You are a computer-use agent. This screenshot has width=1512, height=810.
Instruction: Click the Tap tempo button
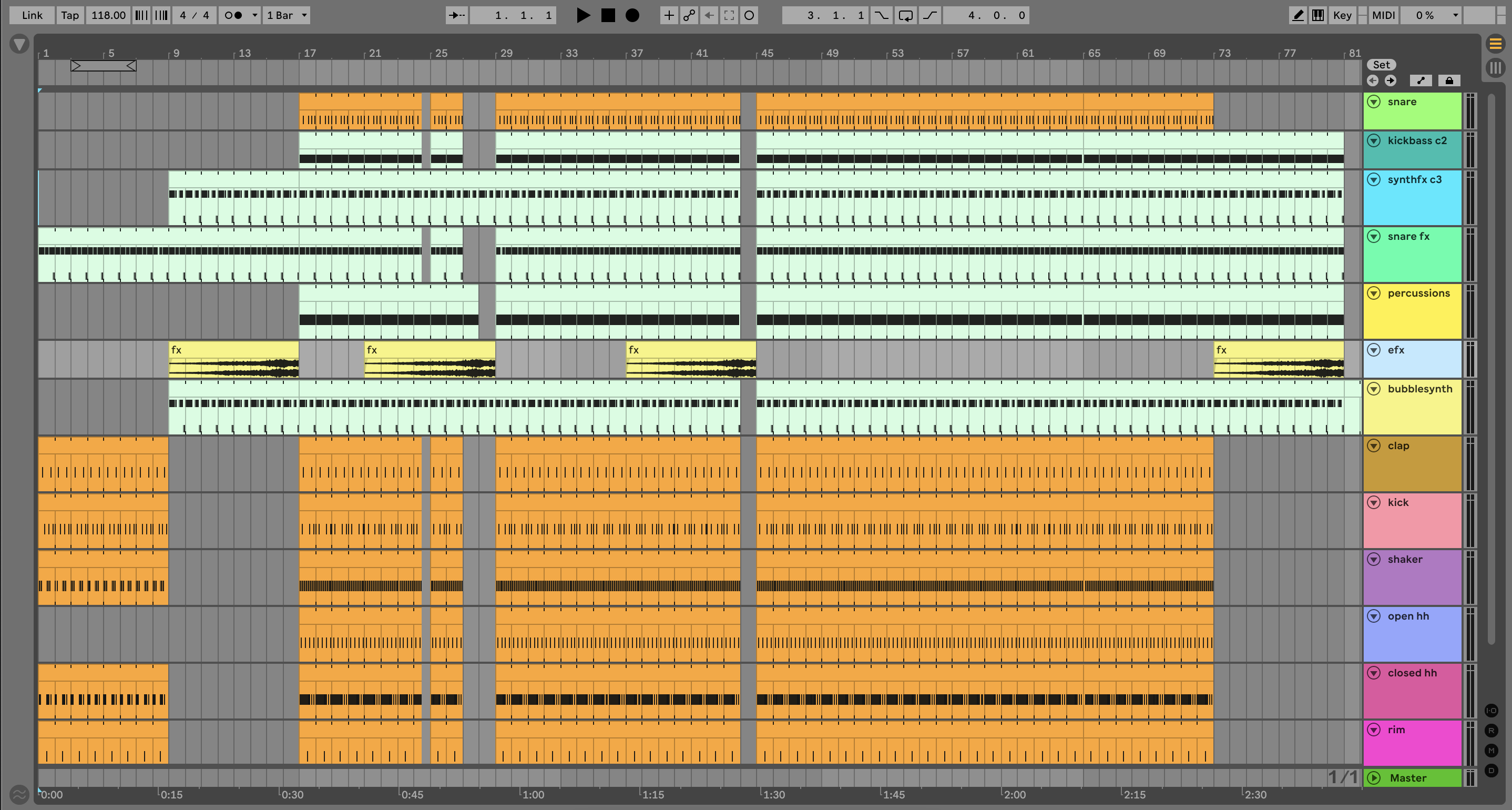click(70, 15)
